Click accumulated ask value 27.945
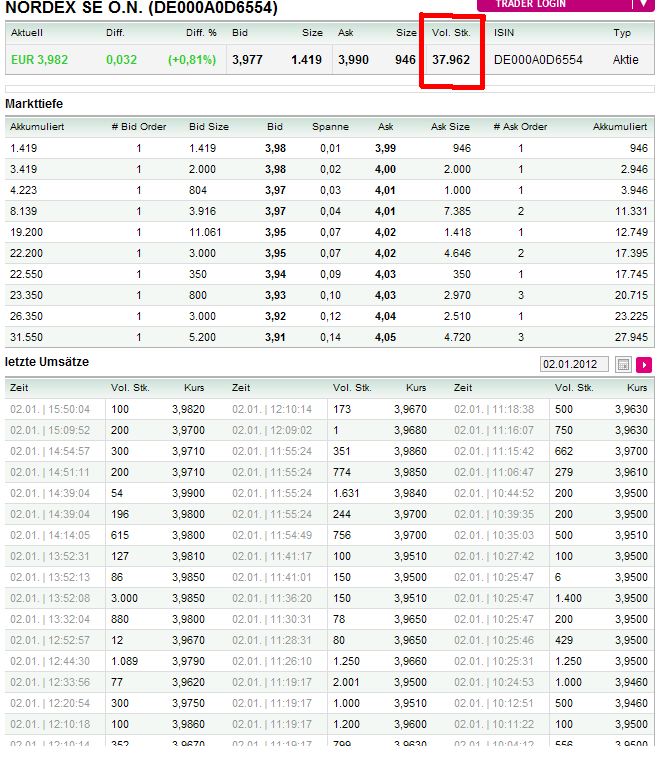The width and height of the screenshot is (665, 762). click(x=631, y=337)
